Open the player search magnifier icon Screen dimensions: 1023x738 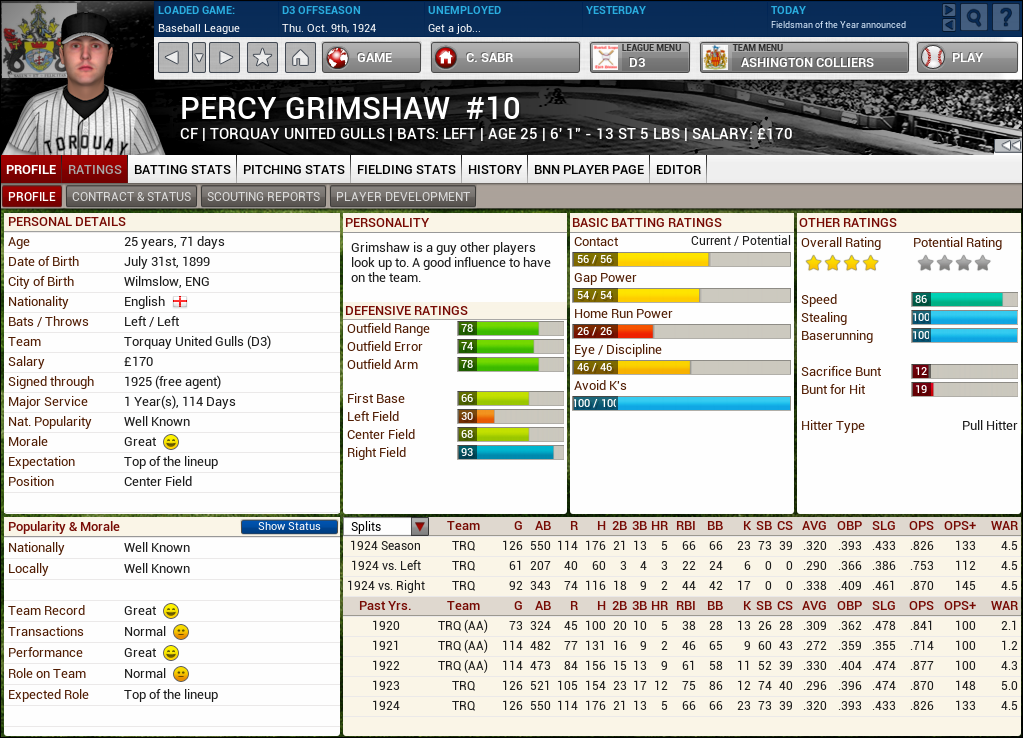[973, 17]
